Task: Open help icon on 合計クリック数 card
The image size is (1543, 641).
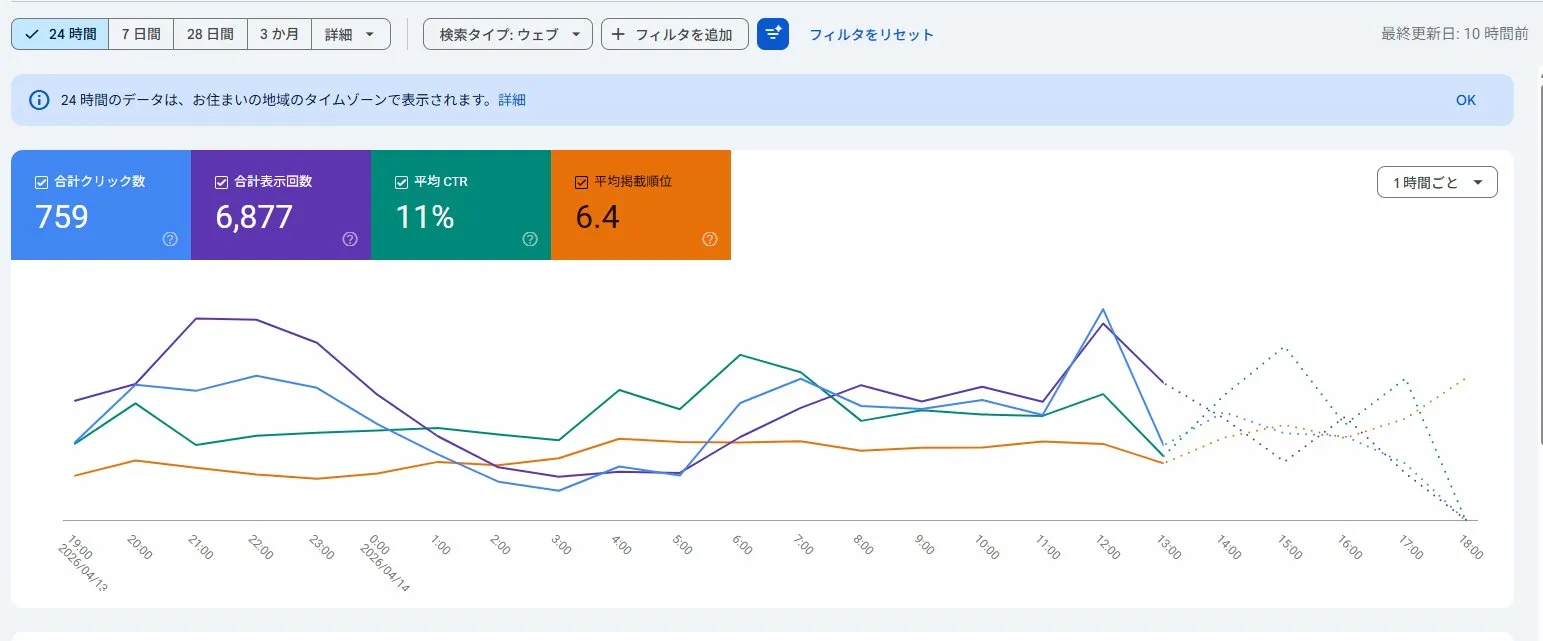Action: pos(170,239)
